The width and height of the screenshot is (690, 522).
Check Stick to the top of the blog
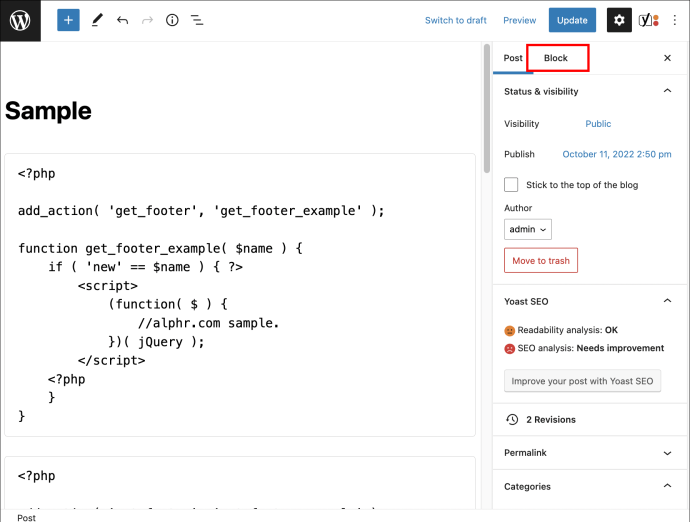511,185
